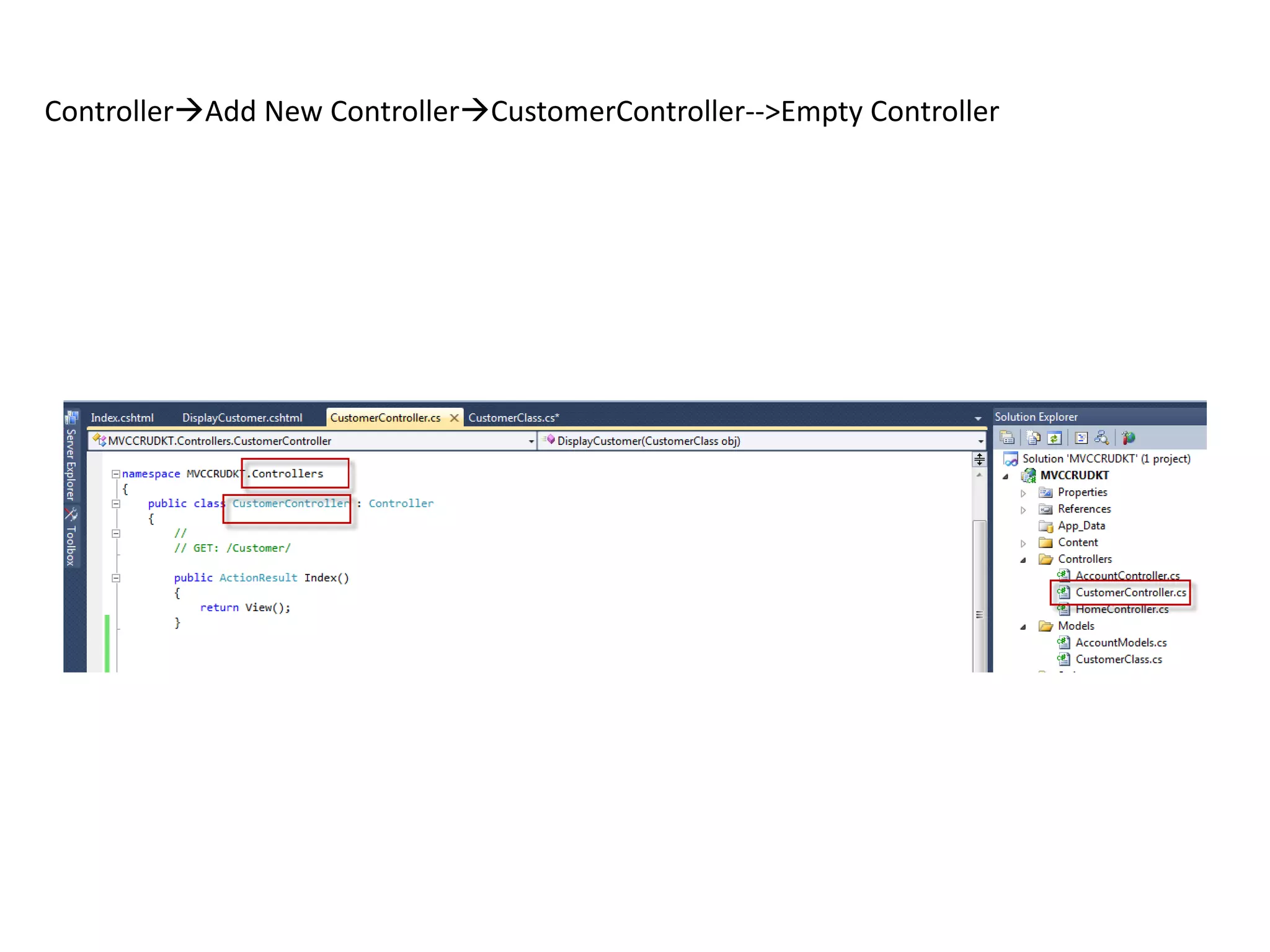The height and width of the screenshot is (952, 1270).
Task: Select CustomerController.cs in Solution Explorer
Action: 1130,593
